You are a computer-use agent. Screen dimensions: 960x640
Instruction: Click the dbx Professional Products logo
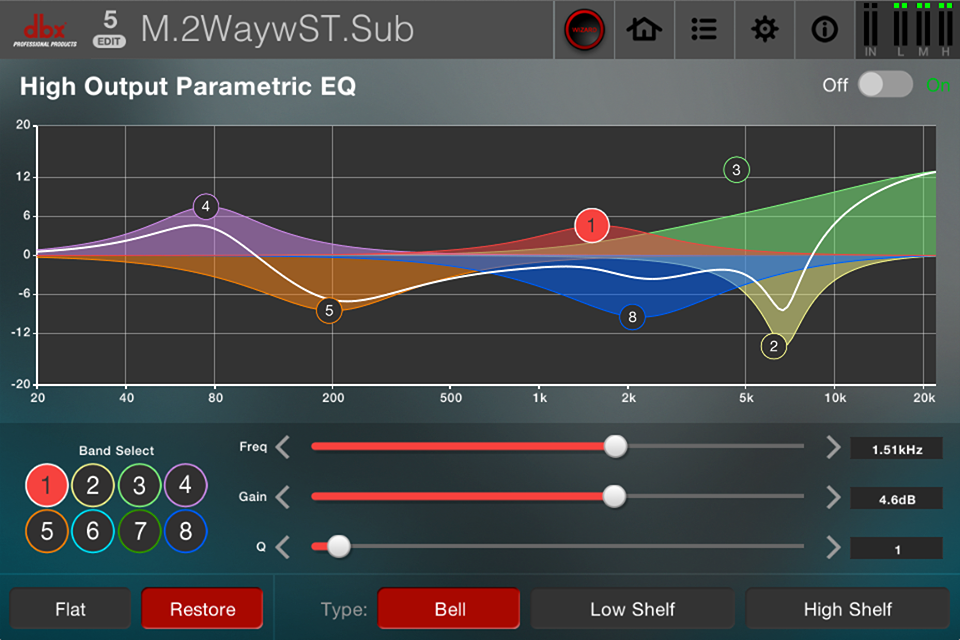pyautogui.click(x=45, y=31)
